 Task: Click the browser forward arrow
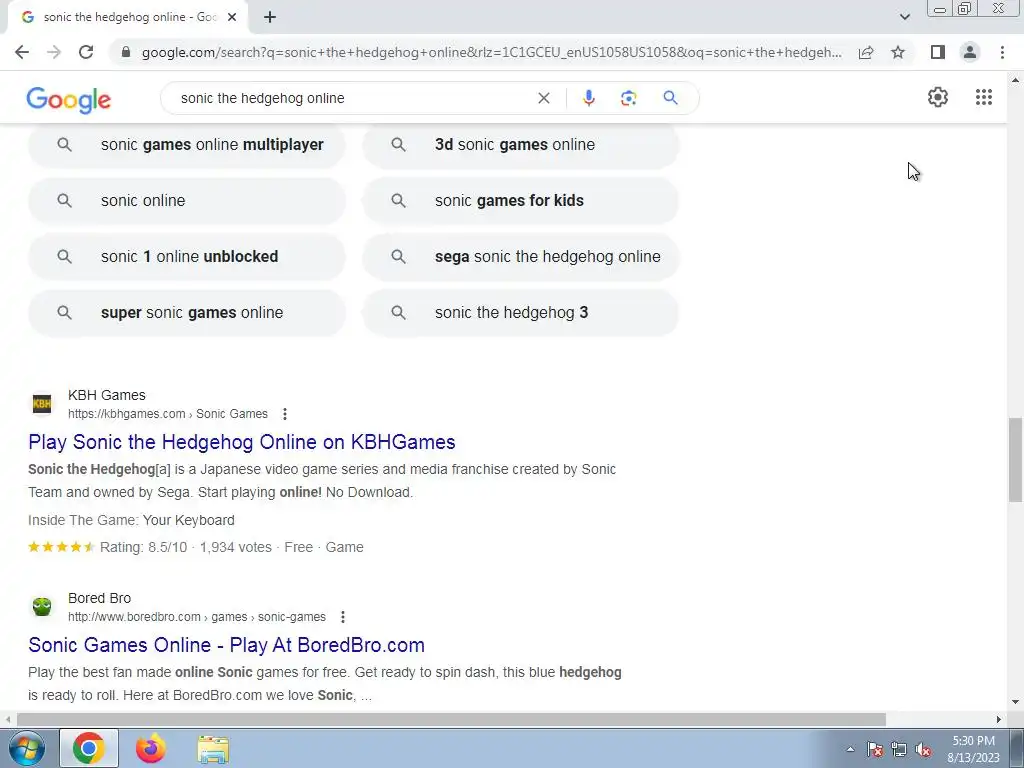point(54,52)
